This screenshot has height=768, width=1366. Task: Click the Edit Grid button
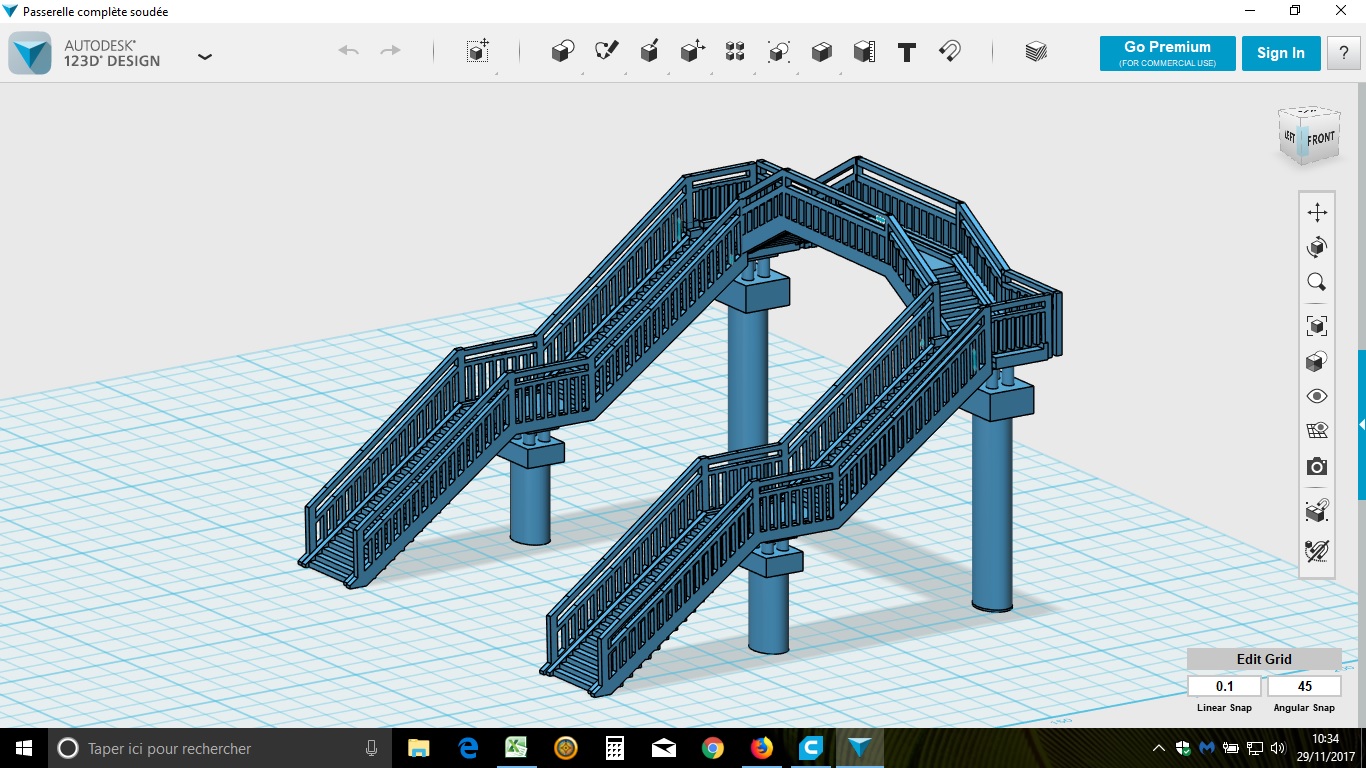[x=1264, y=659]
